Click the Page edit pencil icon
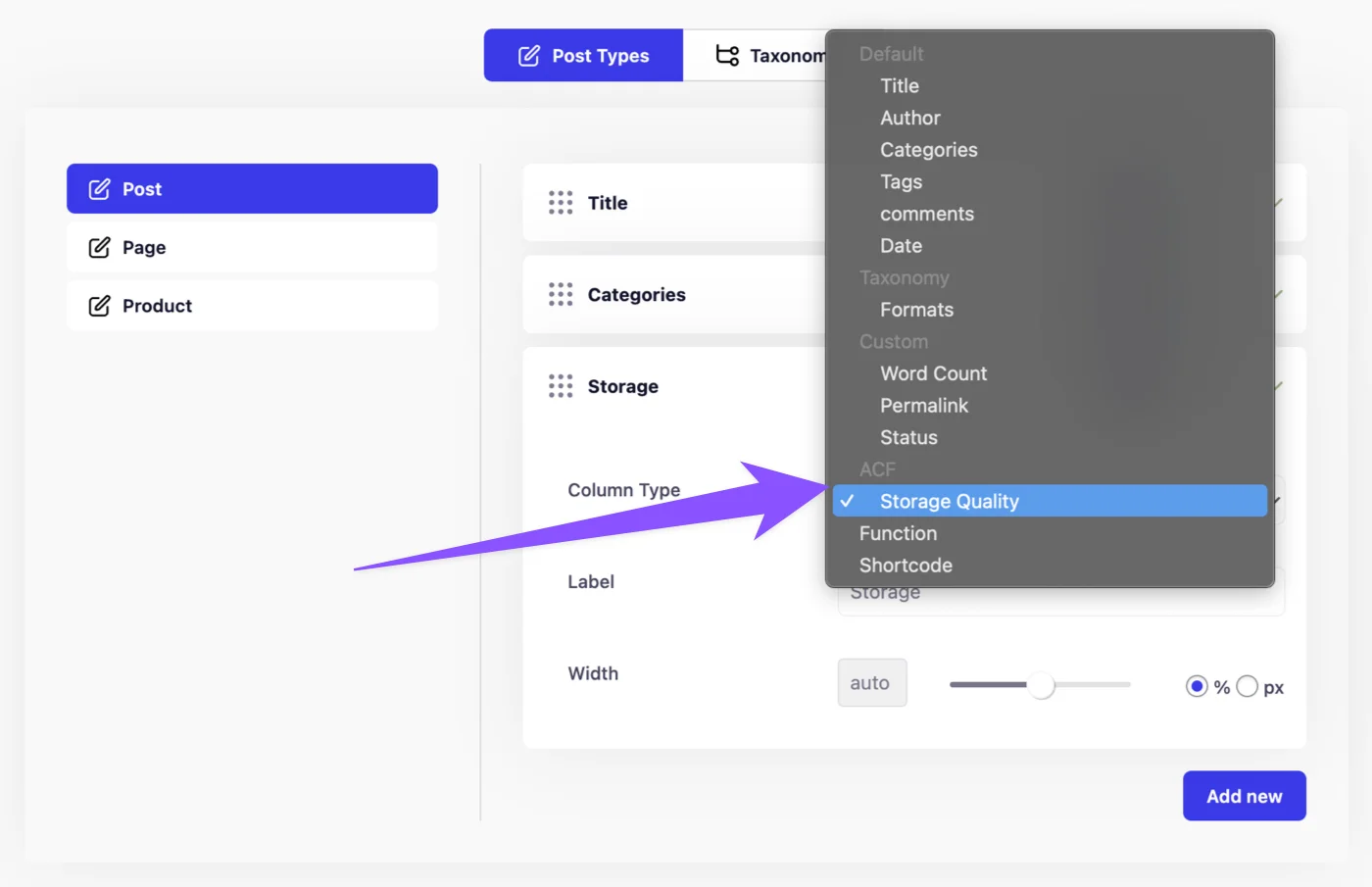This screenshot has height=887, width=1372. click(x=98, y=247)
